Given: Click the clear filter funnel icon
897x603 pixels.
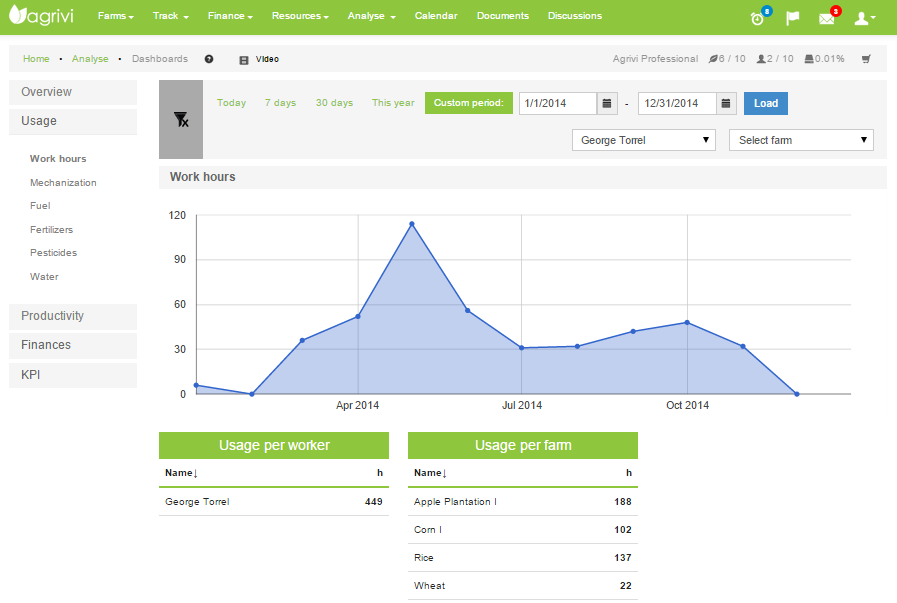Looking at the screenshot, I should (x=181, y=120).
